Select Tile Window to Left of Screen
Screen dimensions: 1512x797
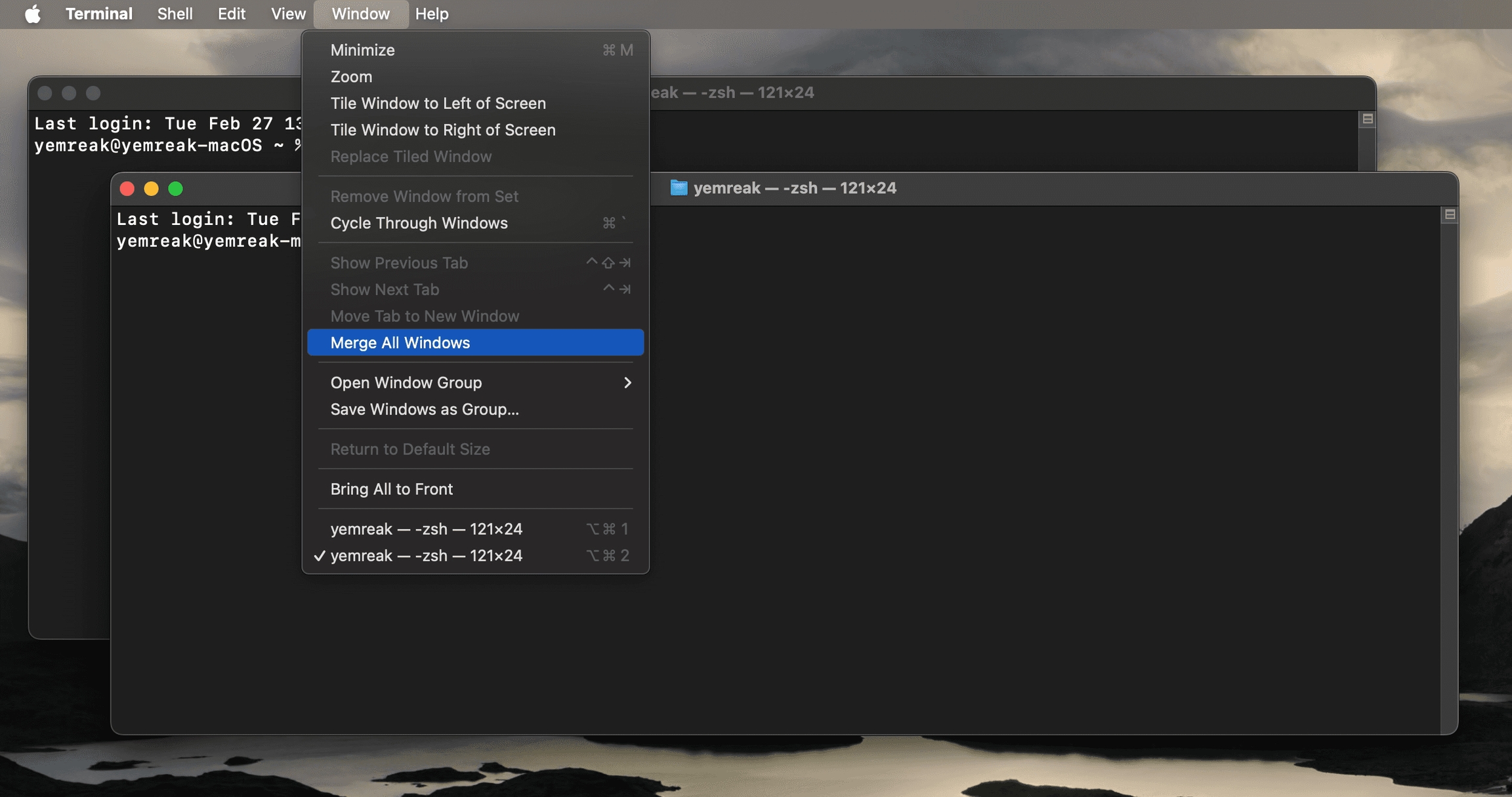pyautogui.click(x=438, y=103)
